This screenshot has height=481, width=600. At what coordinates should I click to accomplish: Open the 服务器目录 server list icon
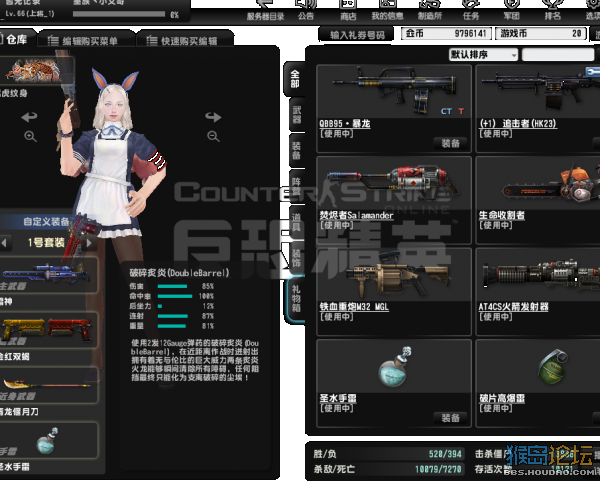[x=265, y=10]
